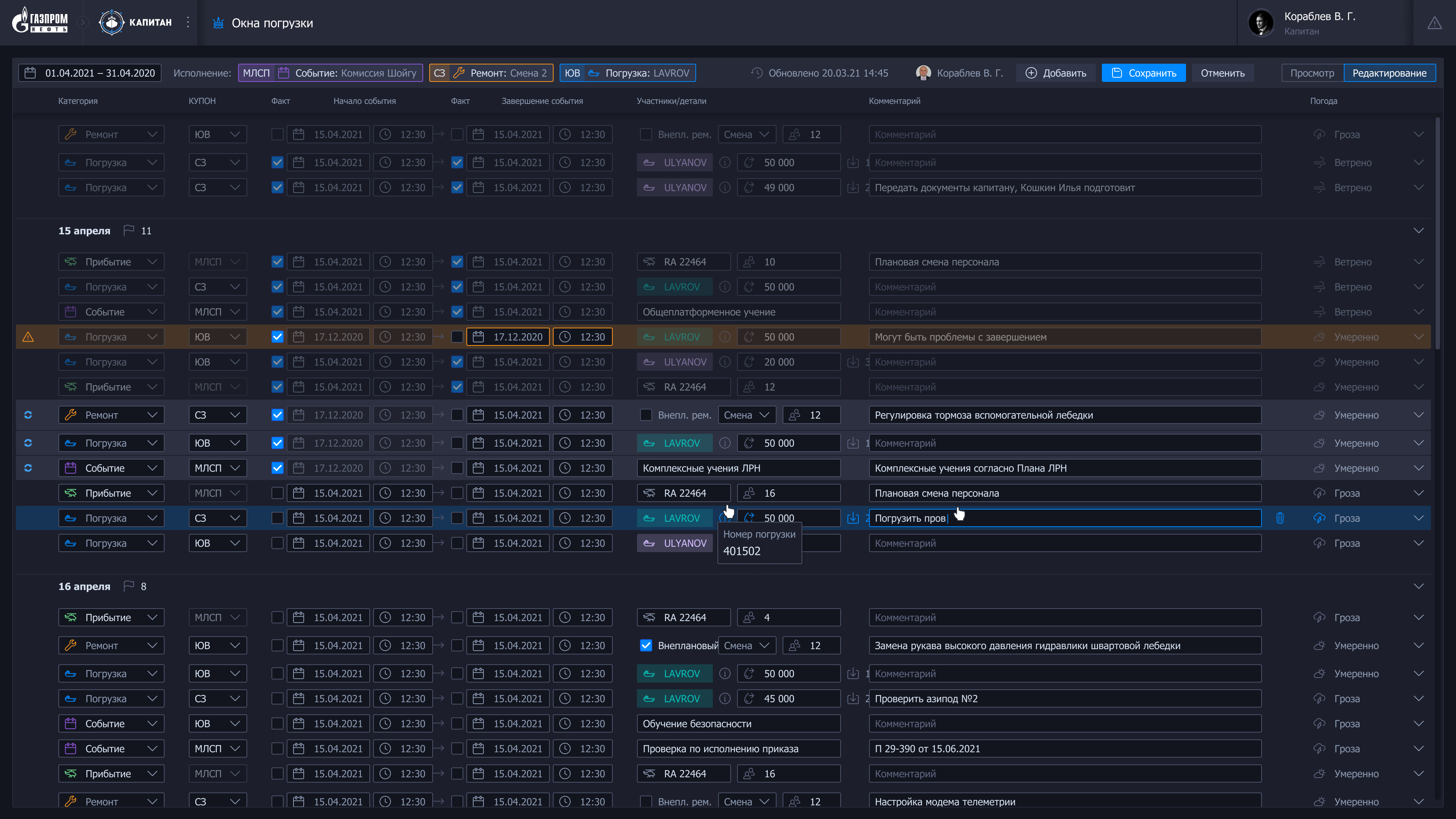Click the Добавить button

1055,73
